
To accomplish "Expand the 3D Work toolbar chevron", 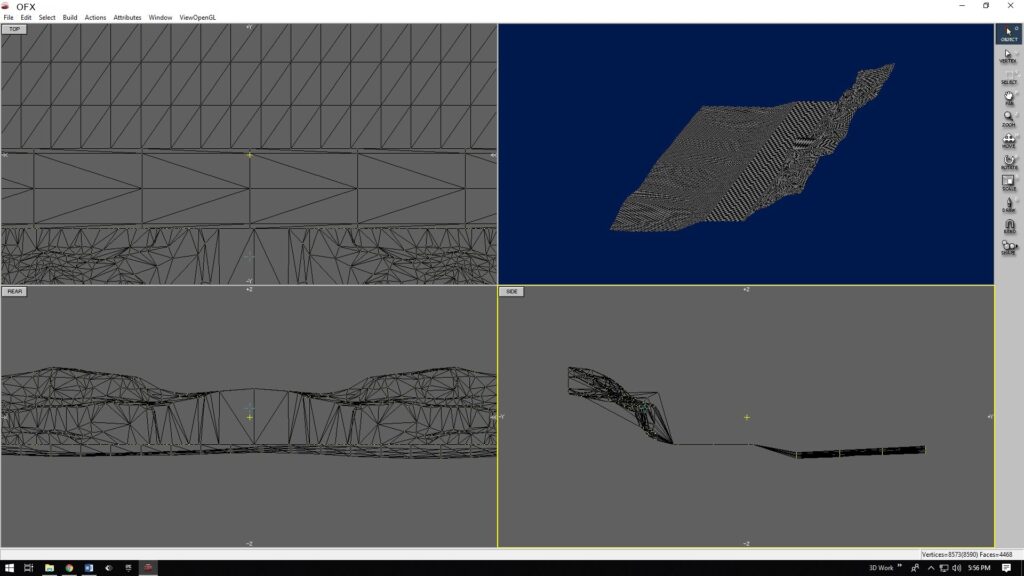I will point(899,567).
